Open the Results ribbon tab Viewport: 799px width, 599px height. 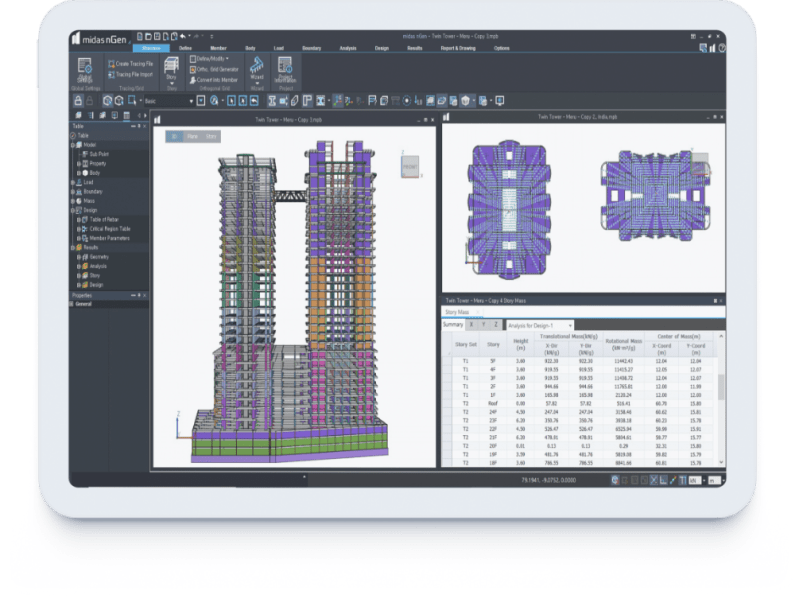(415, 48)
